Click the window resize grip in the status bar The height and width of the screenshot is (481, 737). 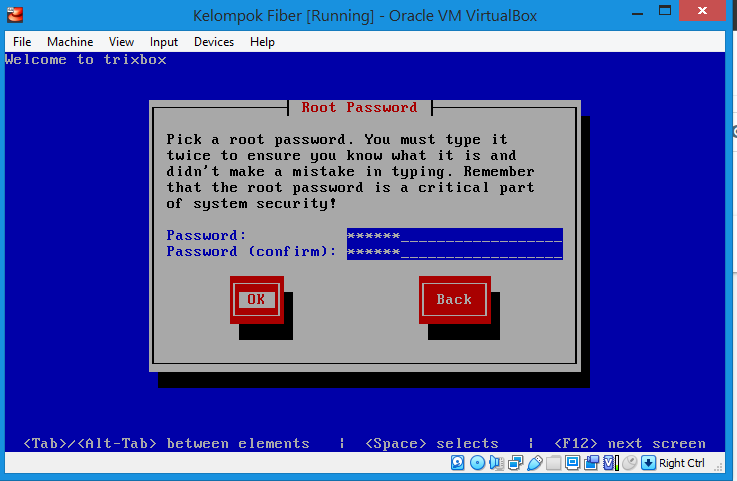click(719, 467)
